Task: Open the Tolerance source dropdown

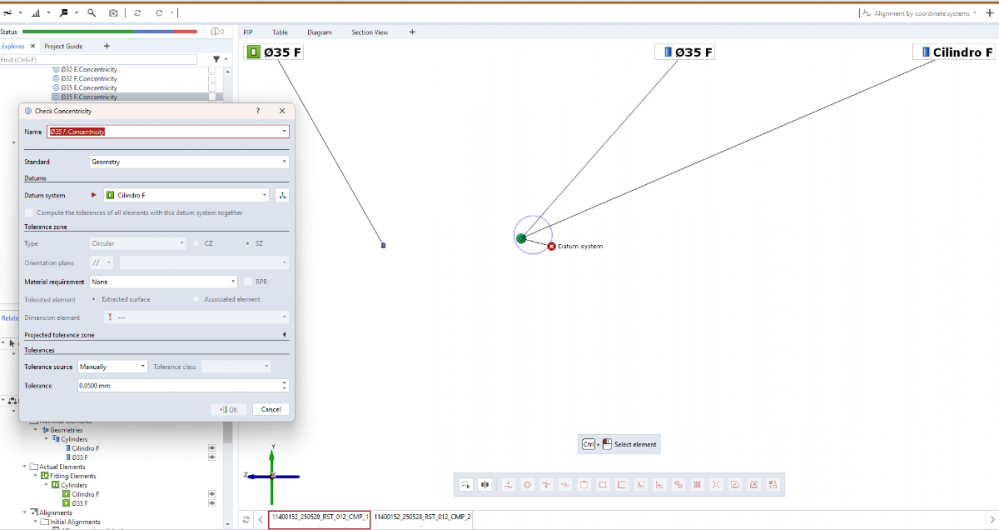Action: 112,367
